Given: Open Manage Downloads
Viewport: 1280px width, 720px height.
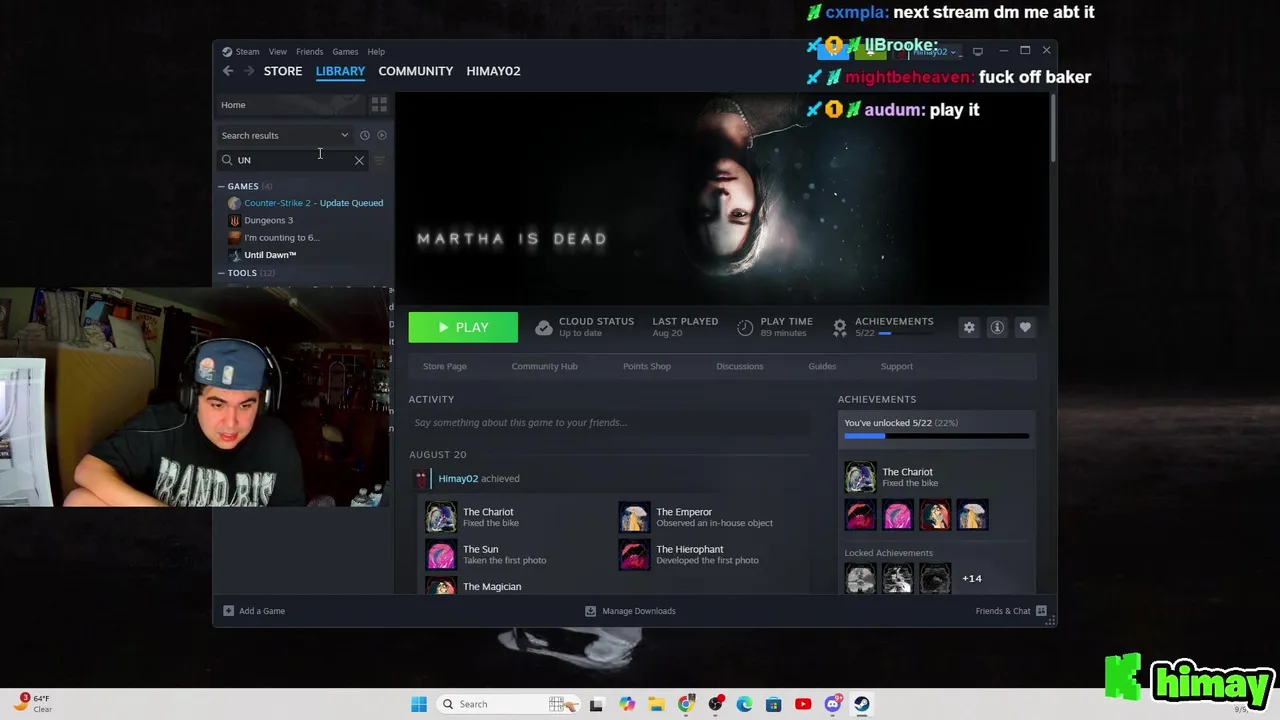Looking at the screenshot, I should pyautogui.click(x=630, y=611).
